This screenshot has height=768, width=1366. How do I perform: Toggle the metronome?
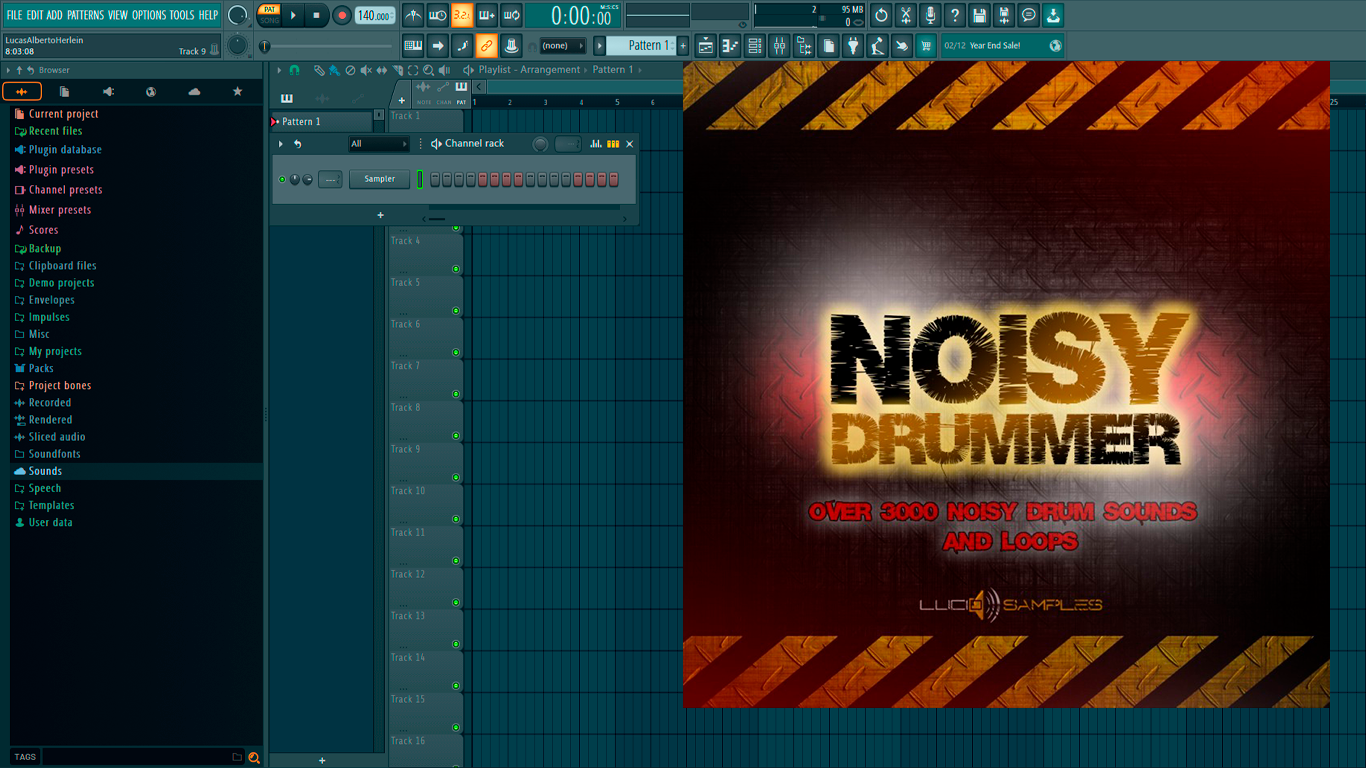click(413, 15)
